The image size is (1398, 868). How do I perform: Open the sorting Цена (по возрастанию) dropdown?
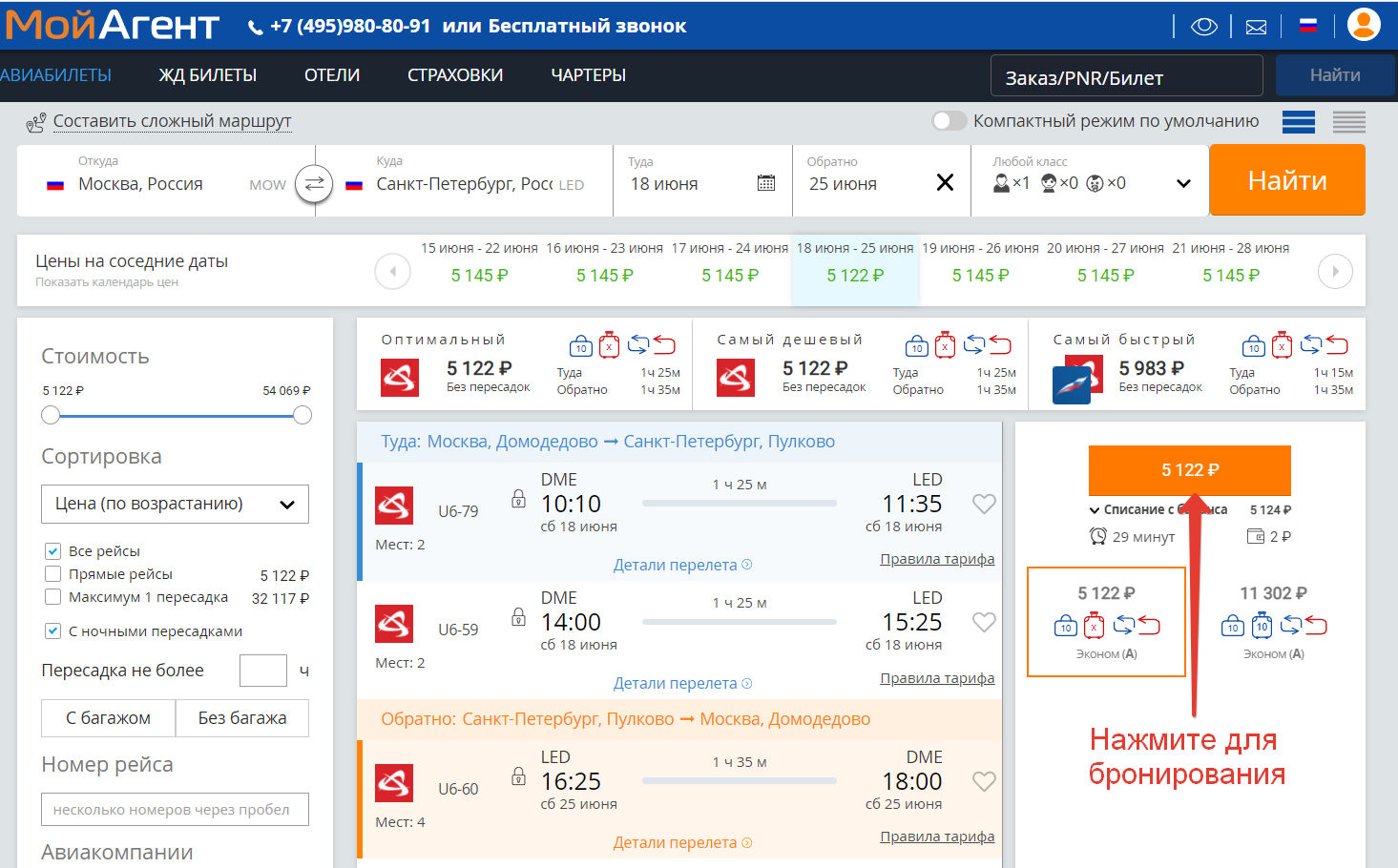pyautogui.click(x=175, y=504)
